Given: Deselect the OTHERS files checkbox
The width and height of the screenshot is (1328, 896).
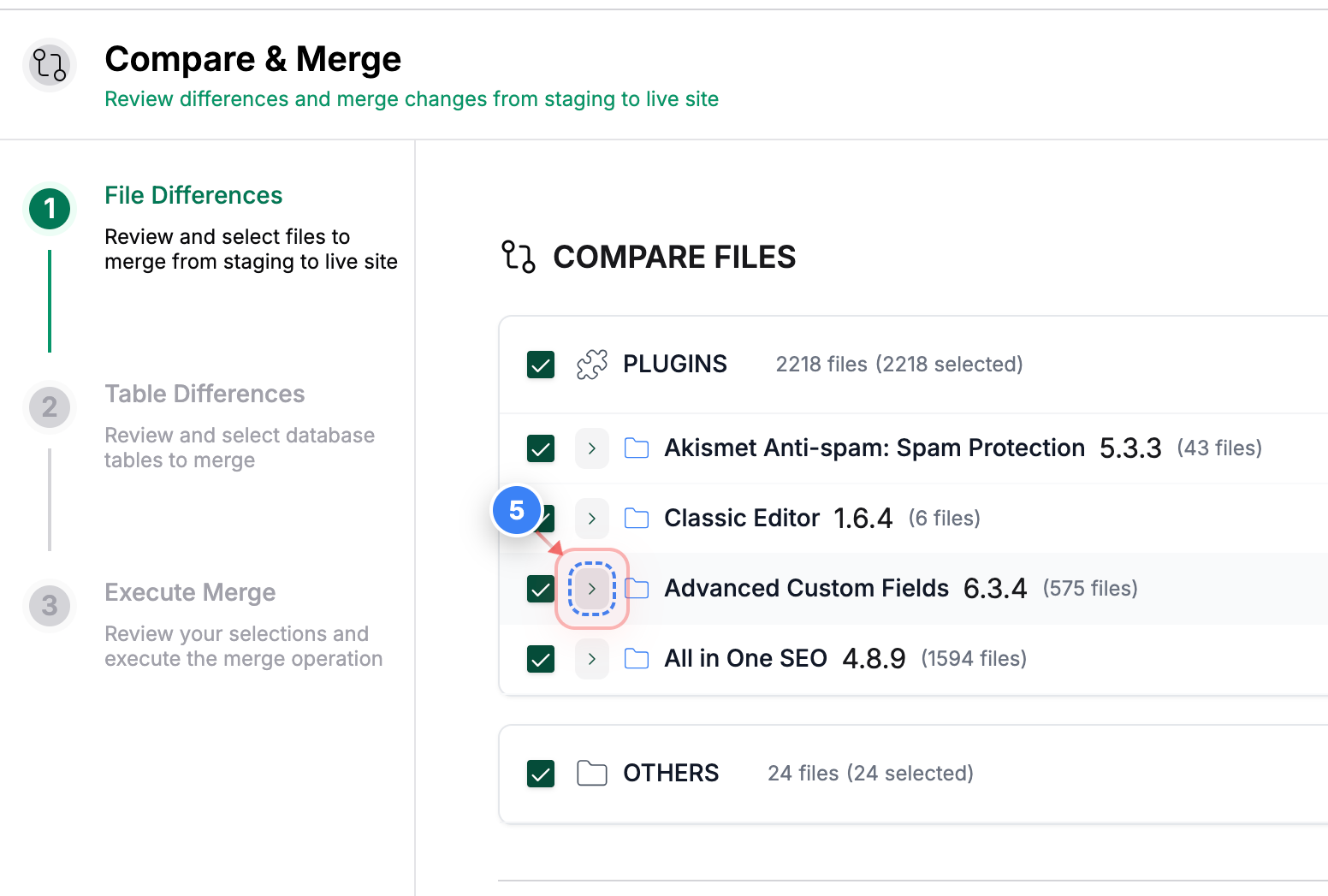Looking at the screenshot, I should pyautogui.click(x=541, y=773).
